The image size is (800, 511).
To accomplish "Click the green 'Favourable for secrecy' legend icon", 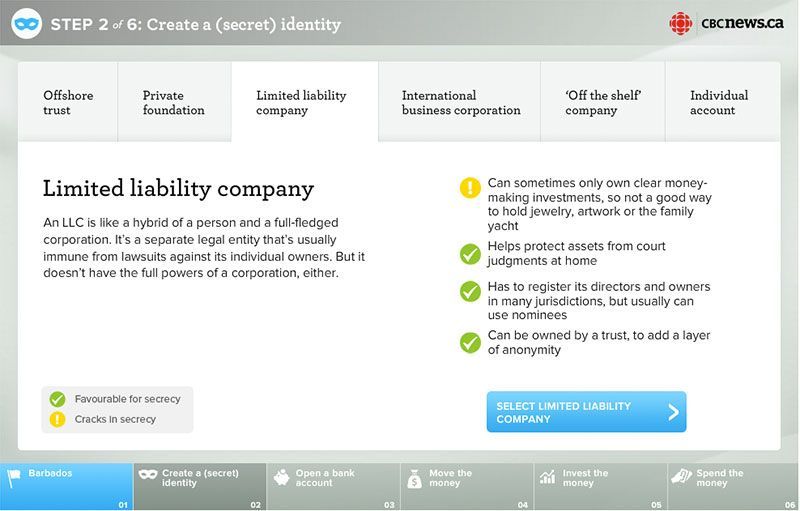I will pyautogui.click(x=58, y=399).
